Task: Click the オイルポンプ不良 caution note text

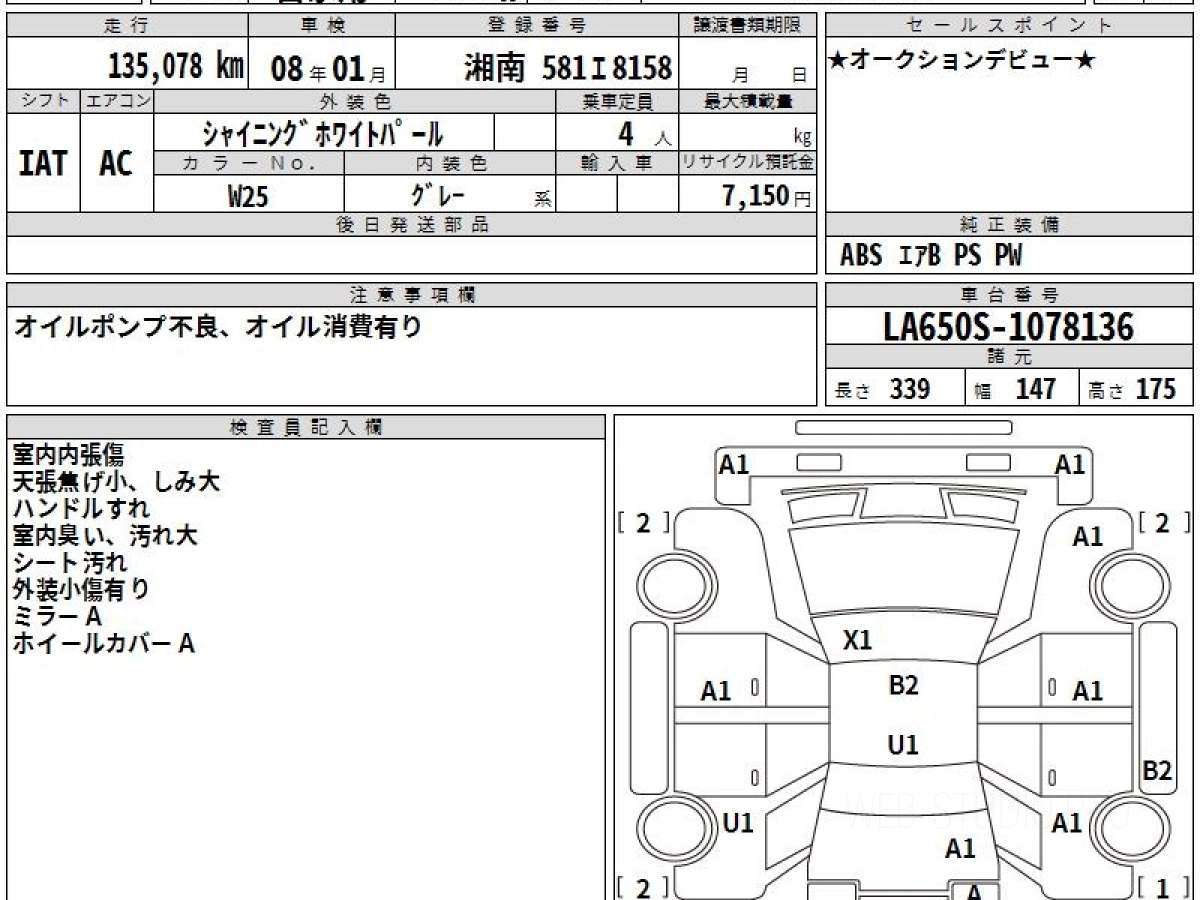Action: (x=216, y=326)
